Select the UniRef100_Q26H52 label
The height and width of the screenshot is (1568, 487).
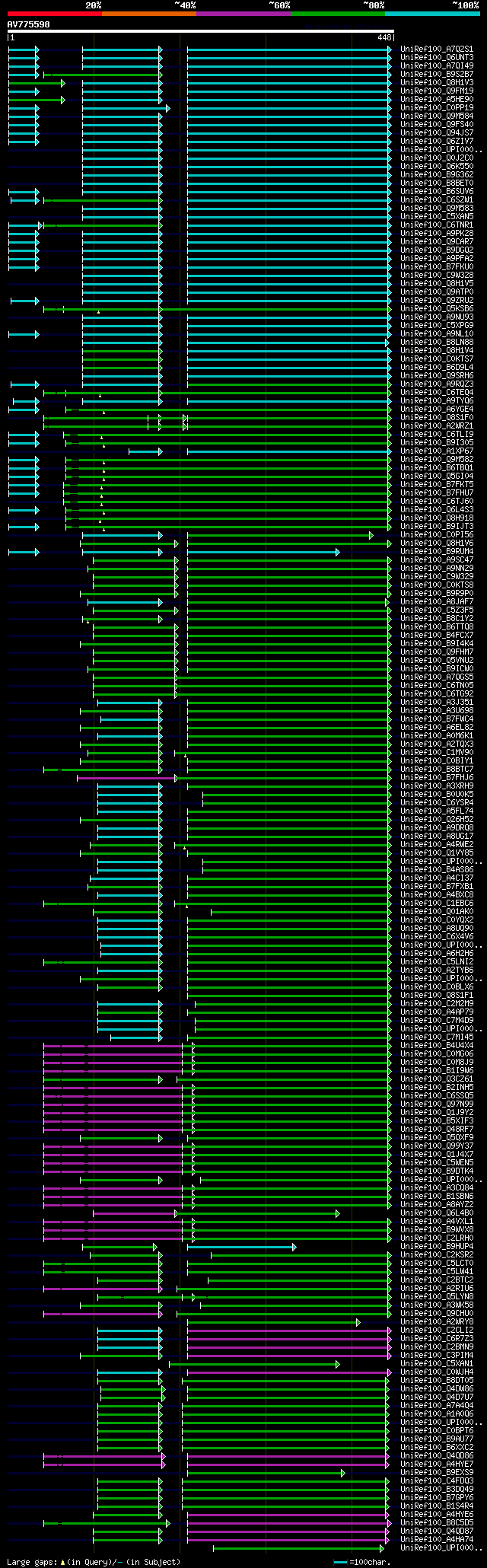437,819
